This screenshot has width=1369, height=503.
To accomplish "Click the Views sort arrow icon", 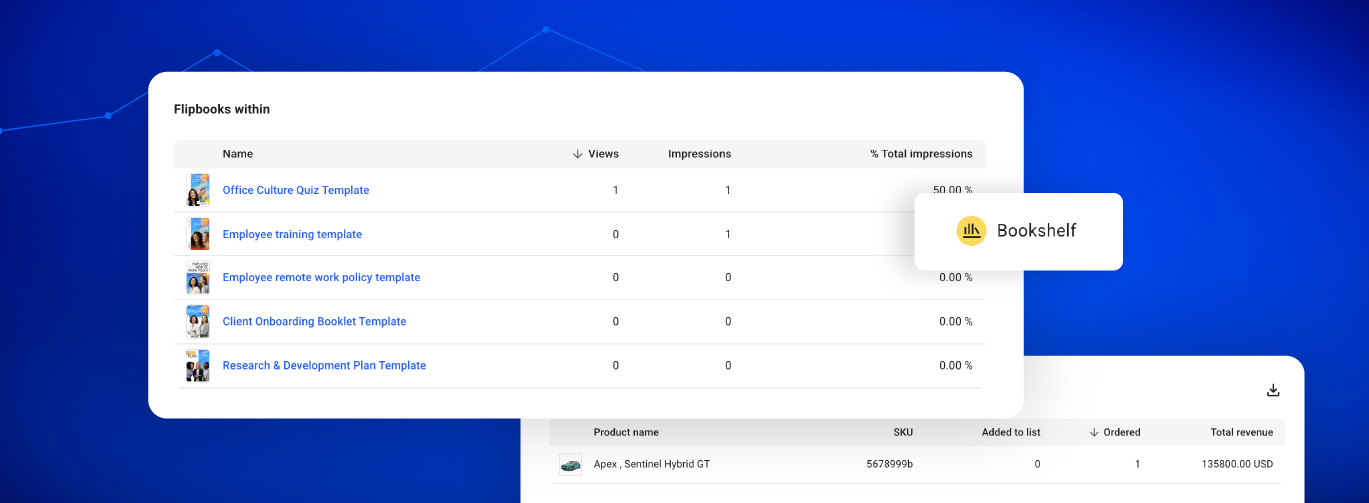I will coord(577,154).
